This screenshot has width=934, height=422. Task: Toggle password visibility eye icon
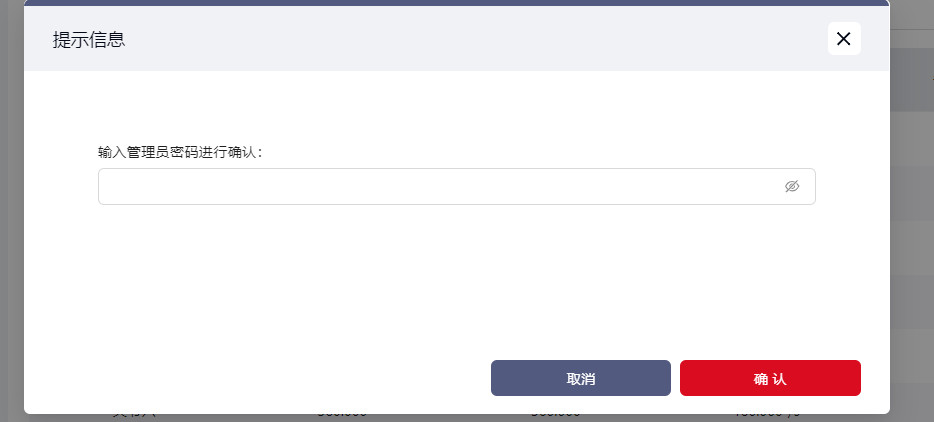(792, 186)
